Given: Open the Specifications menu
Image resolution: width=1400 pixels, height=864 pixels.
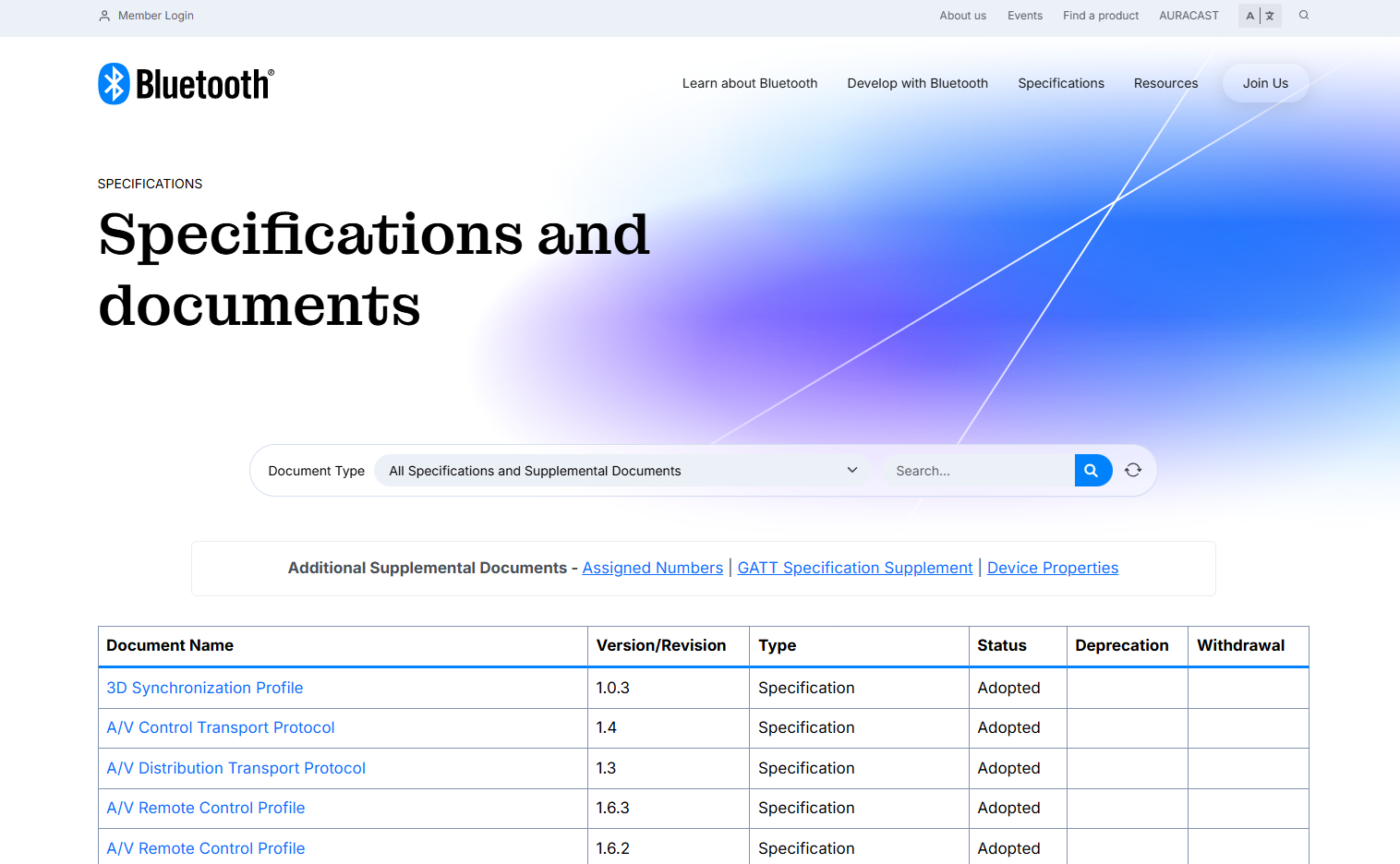Looking at the screenshot, I should (1061, 83).
